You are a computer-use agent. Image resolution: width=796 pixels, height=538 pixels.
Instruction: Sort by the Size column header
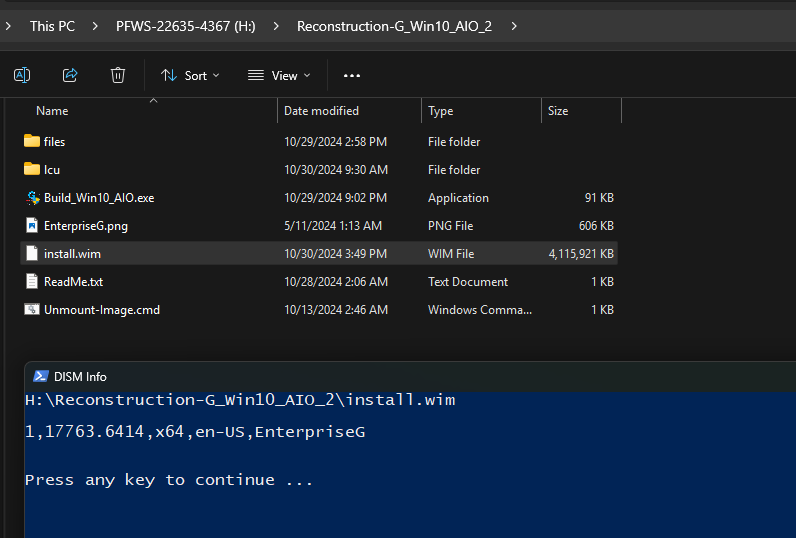click(x=558, y=111)
